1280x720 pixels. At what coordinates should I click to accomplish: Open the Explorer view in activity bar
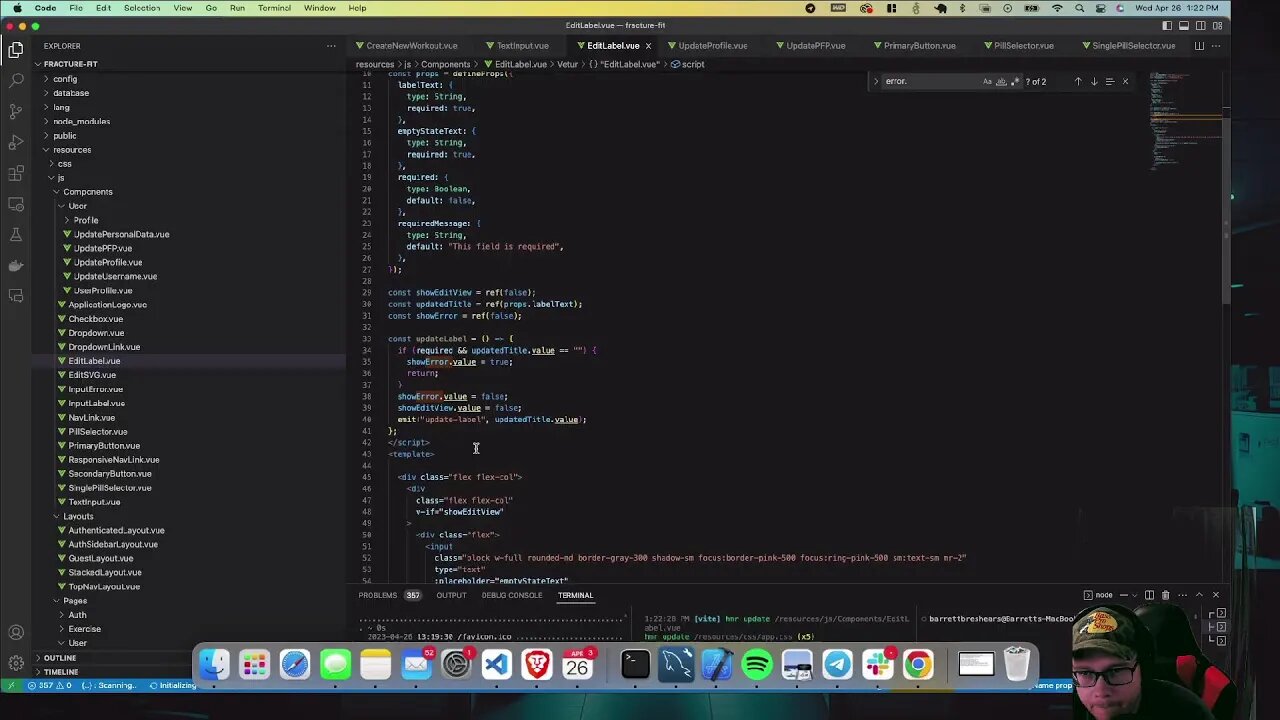coord(16,49)
